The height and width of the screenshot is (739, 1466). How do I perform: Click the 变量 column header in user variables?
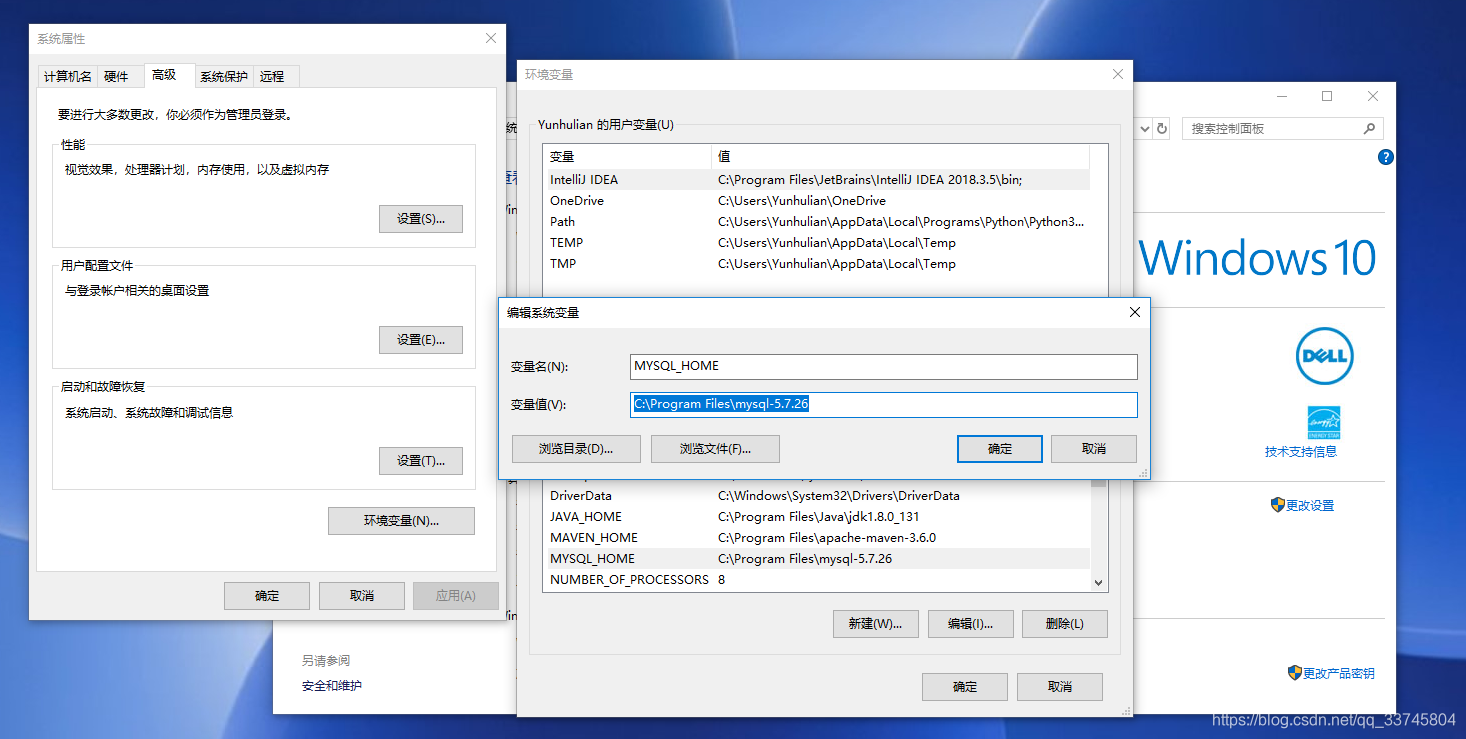[x=627, y=157]
